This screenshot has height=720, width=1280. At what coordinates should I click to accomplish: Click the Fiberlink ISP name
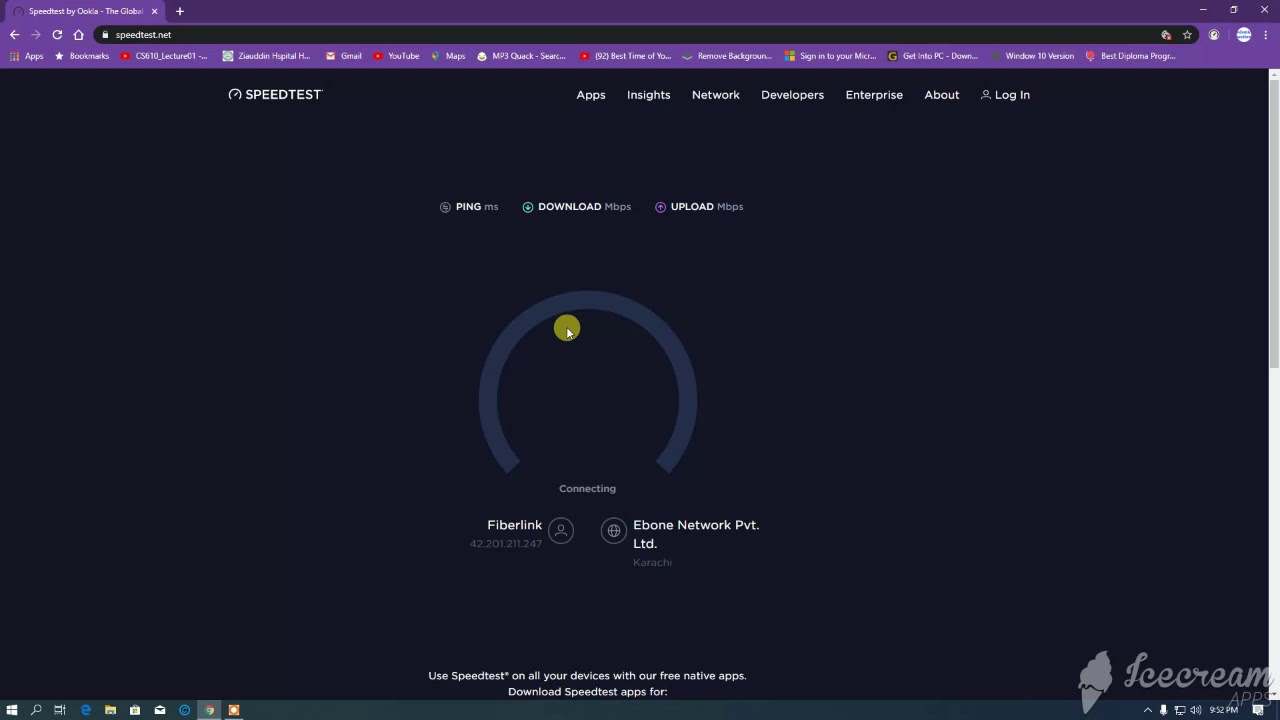514,525
